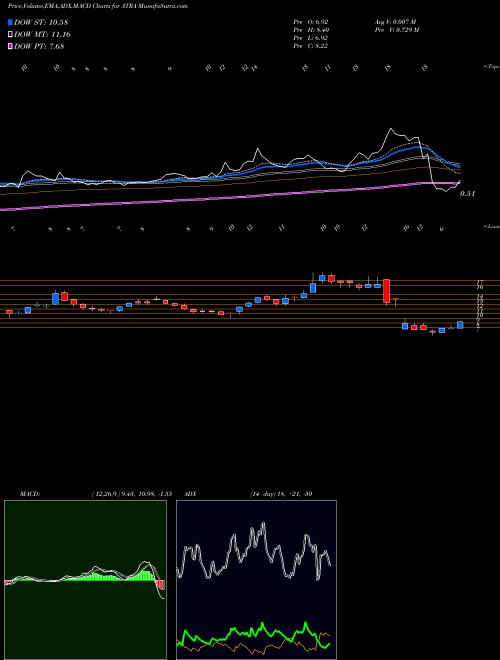Click the '<Tops' axis label
The width and height of the screenshot is (500, 660).
492,67
